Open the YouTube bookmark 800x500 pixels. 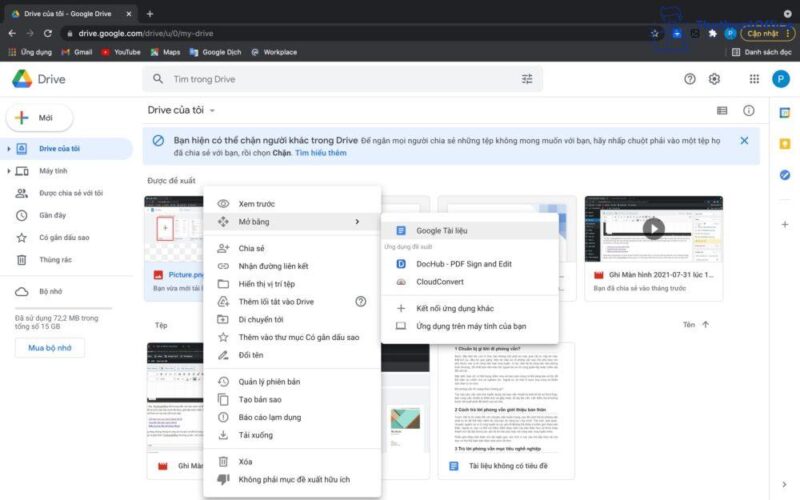(121, 52)
